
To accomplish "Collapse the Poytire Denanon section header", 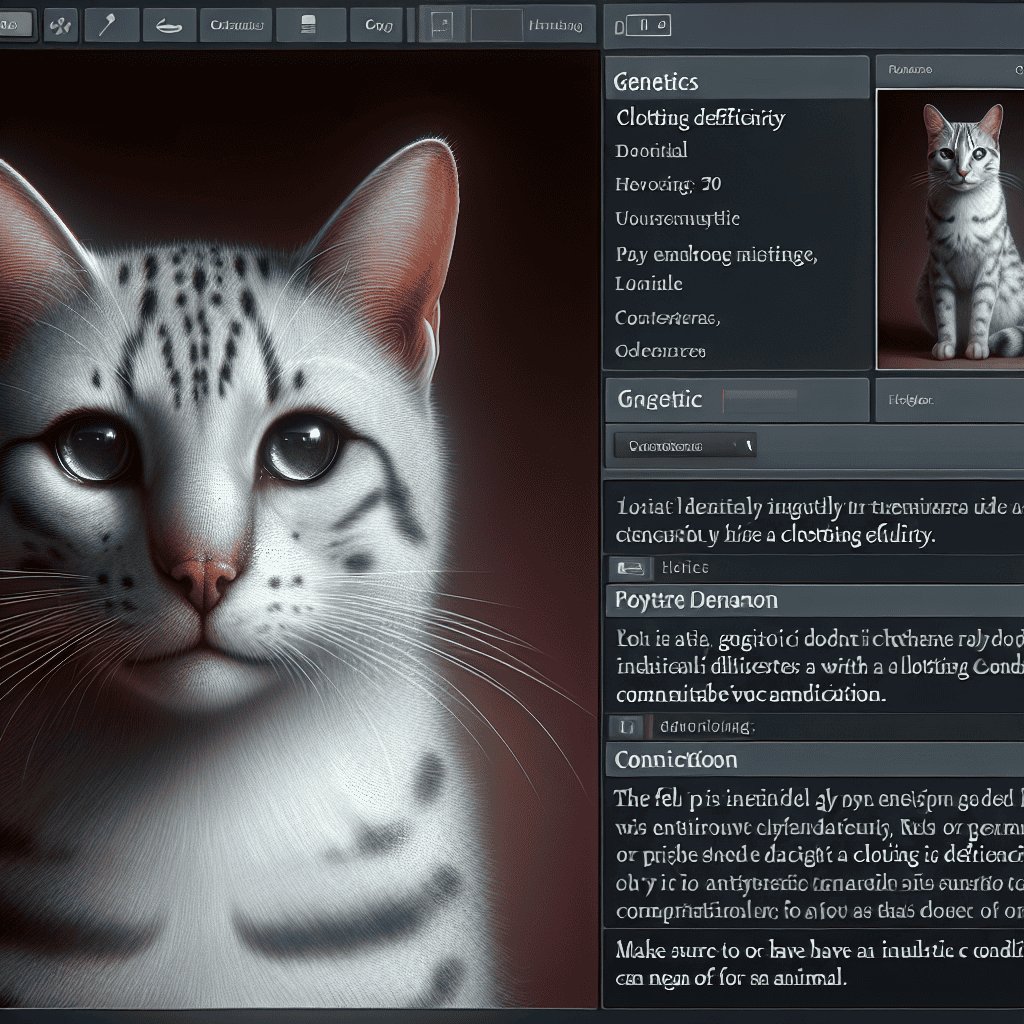I will (x=814, y=601).
